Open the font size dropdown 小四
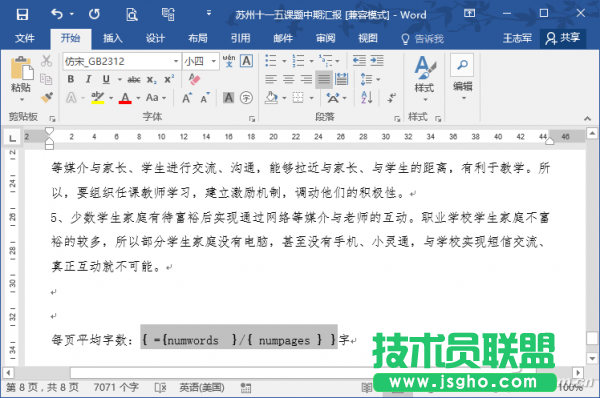Viewport: 600px width, 398px height. [x=214, y=61]
